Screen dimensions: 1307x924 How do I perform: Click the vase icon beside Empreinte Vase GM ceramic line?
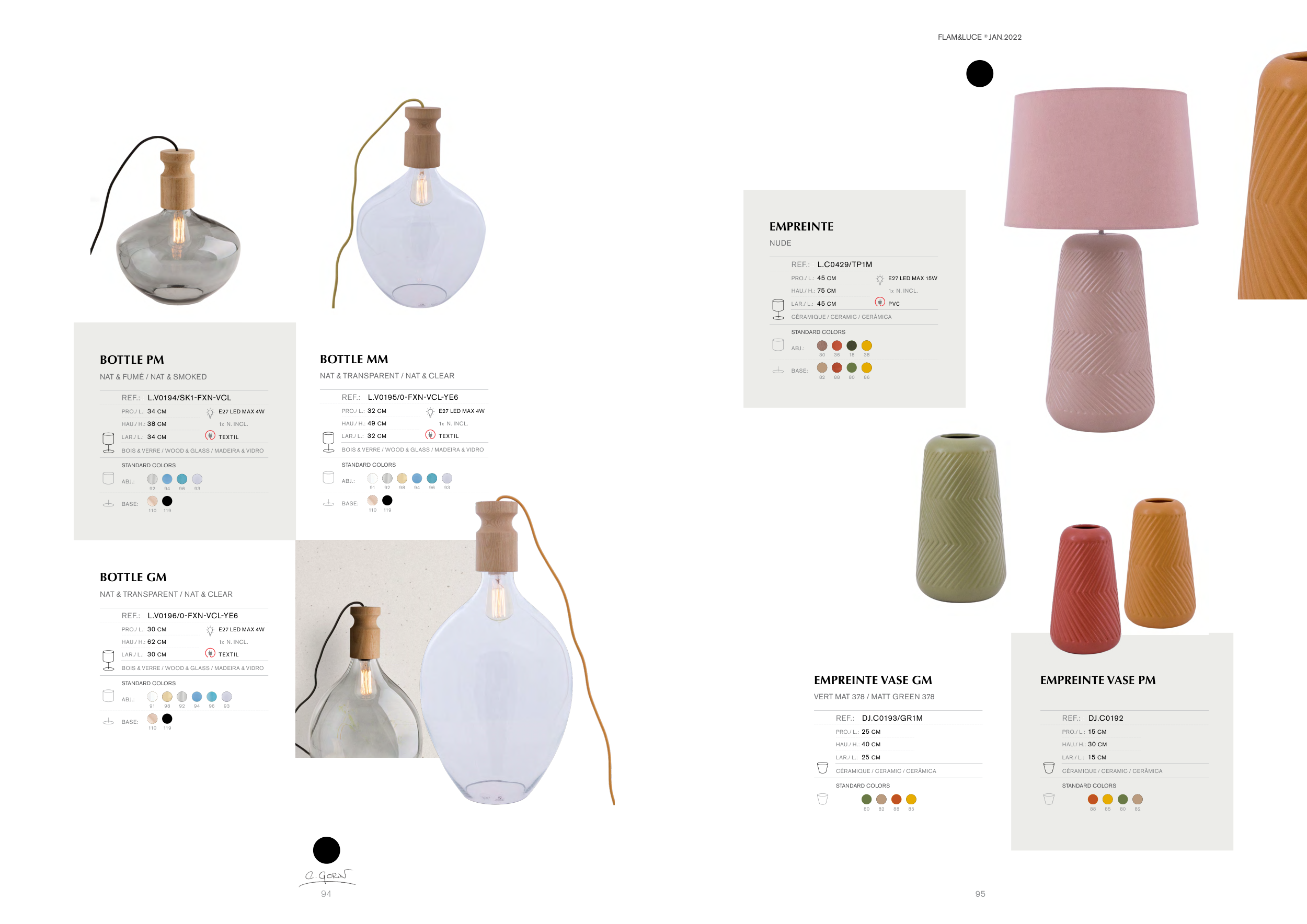coord(822,768)
